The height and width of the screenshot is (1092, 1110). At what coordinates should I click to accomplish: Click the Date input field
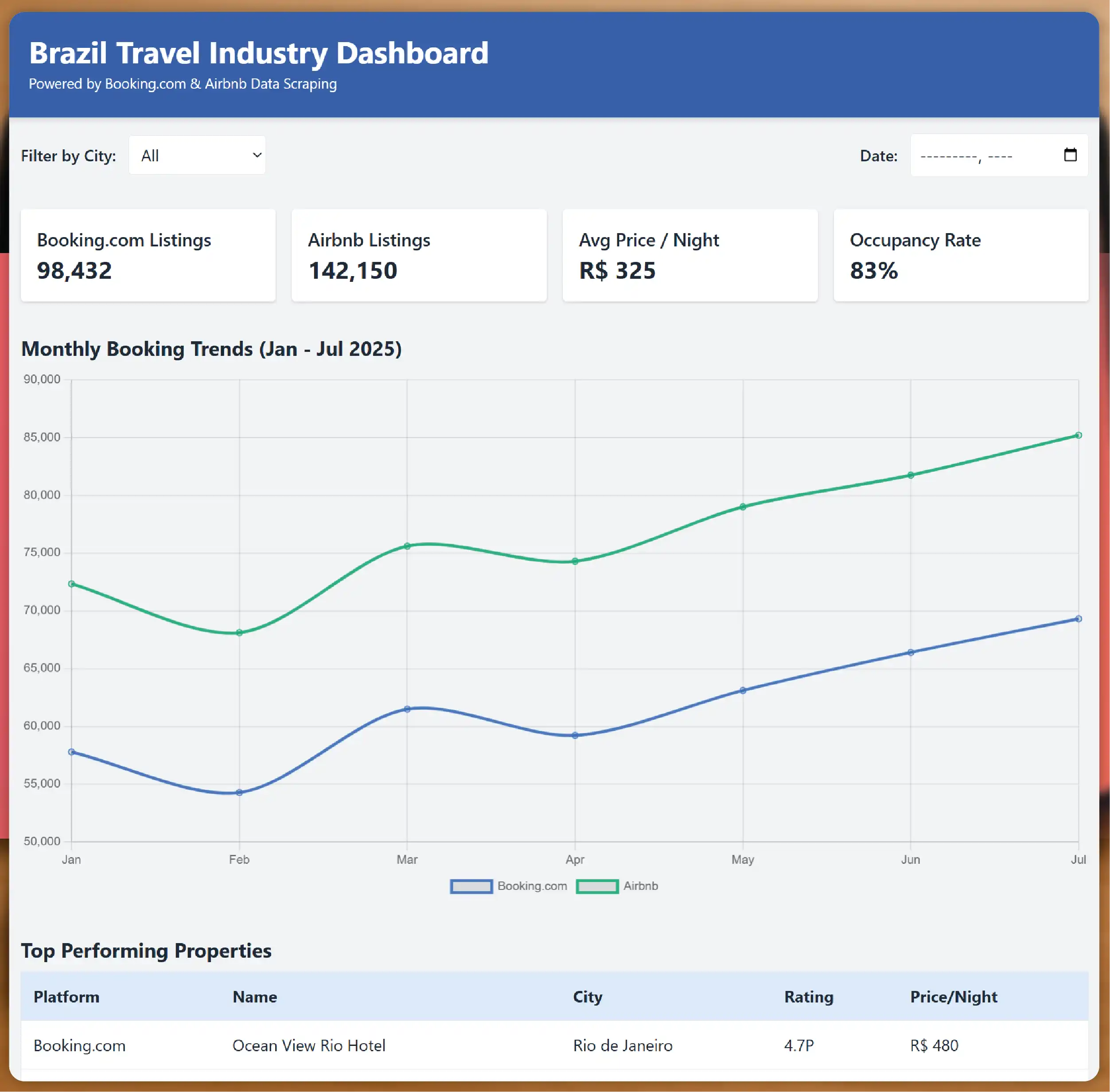[975, 156]
